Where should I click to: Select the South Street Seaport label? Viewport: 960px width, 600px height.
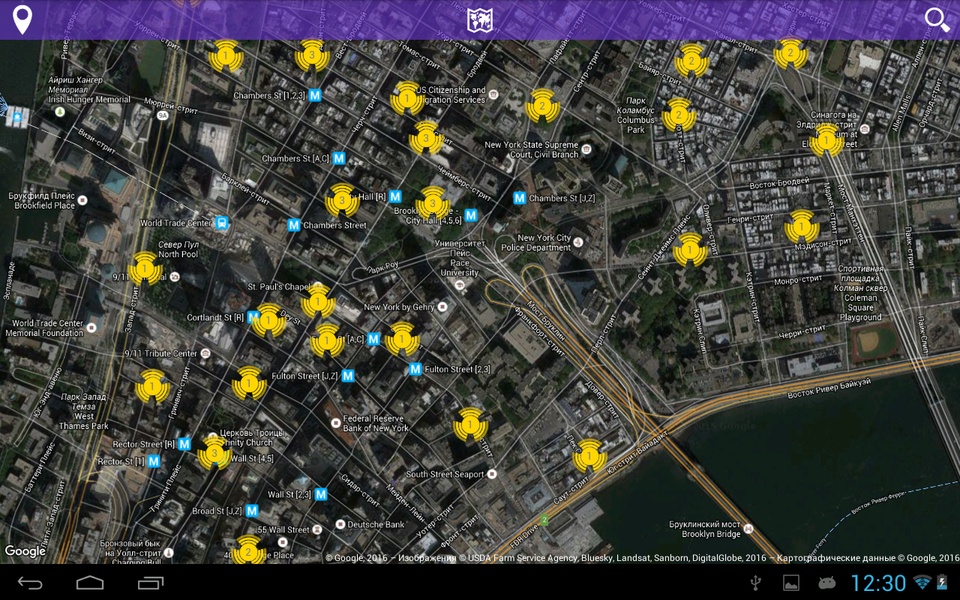tap(445, 474)
